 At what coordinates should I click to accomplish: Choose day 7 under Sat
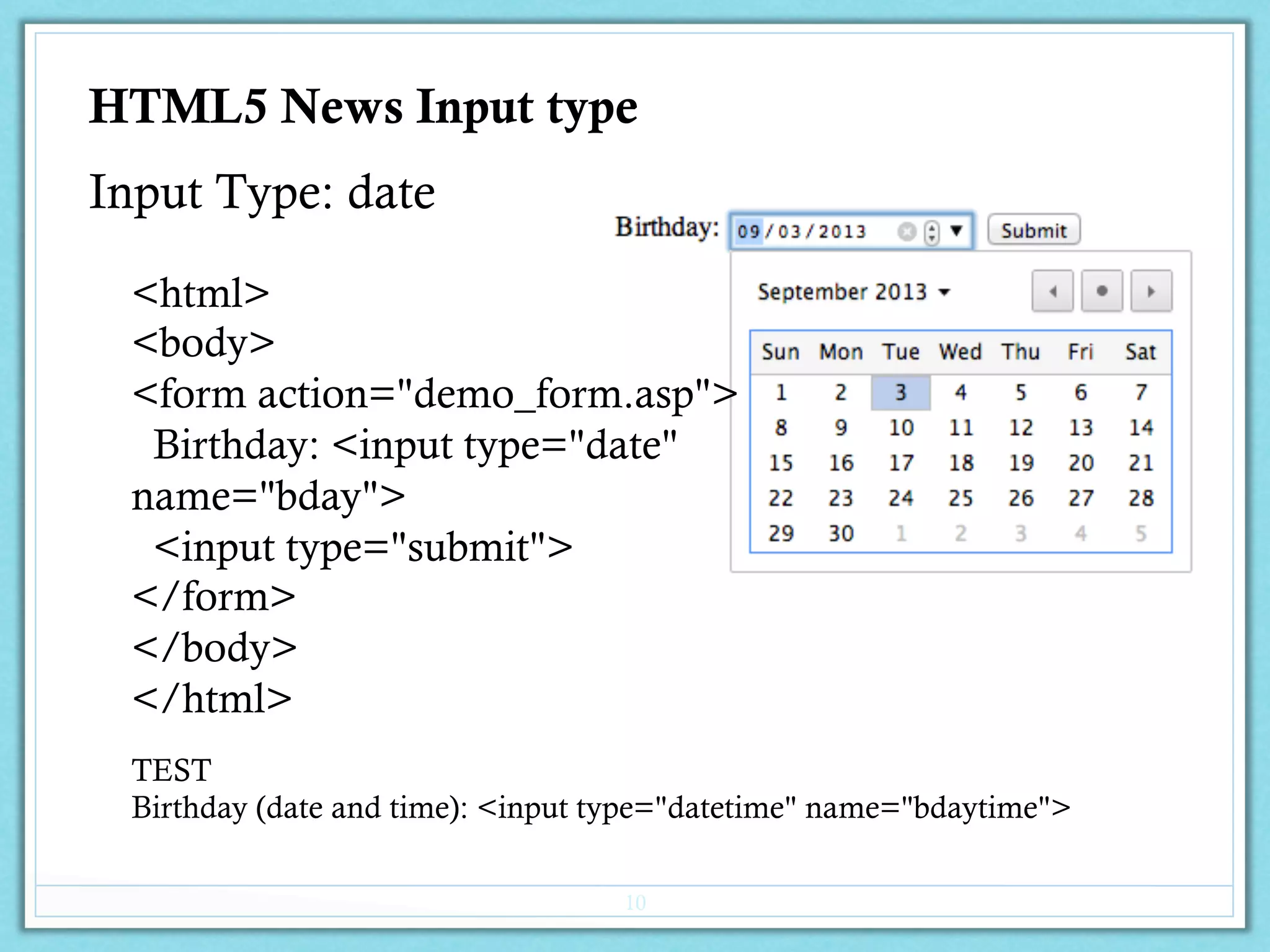click(x=1141, y=392)
